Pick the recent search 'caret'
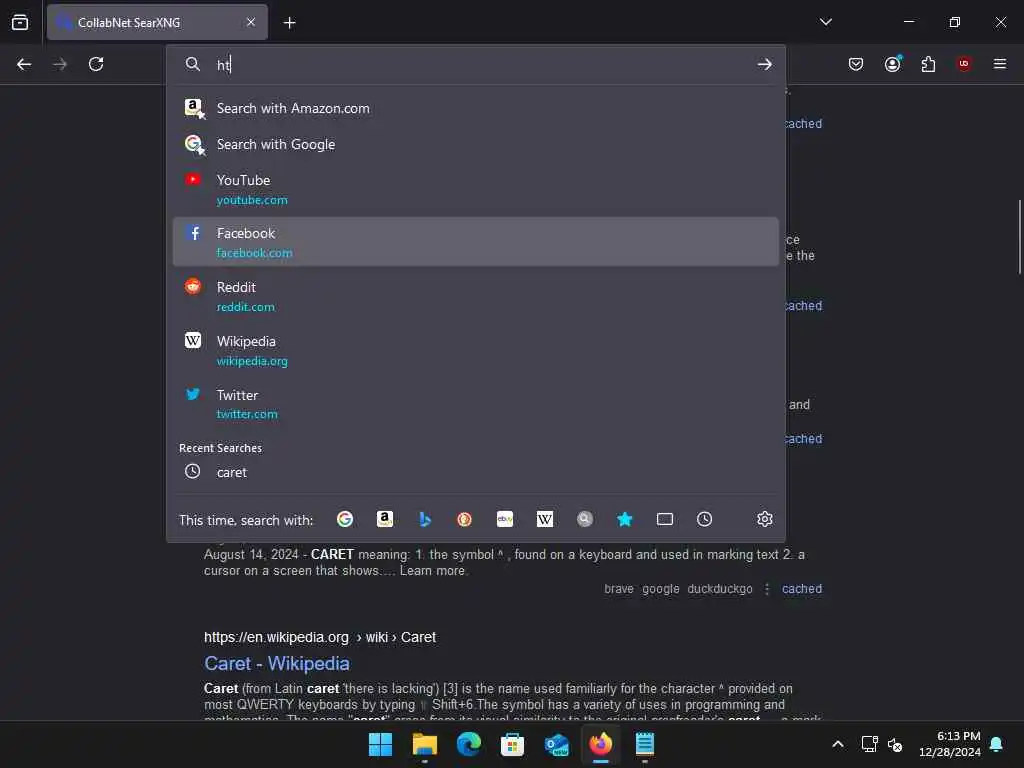Image resolution: width=1024 pixels, height=768 pixels. point(475,472)
